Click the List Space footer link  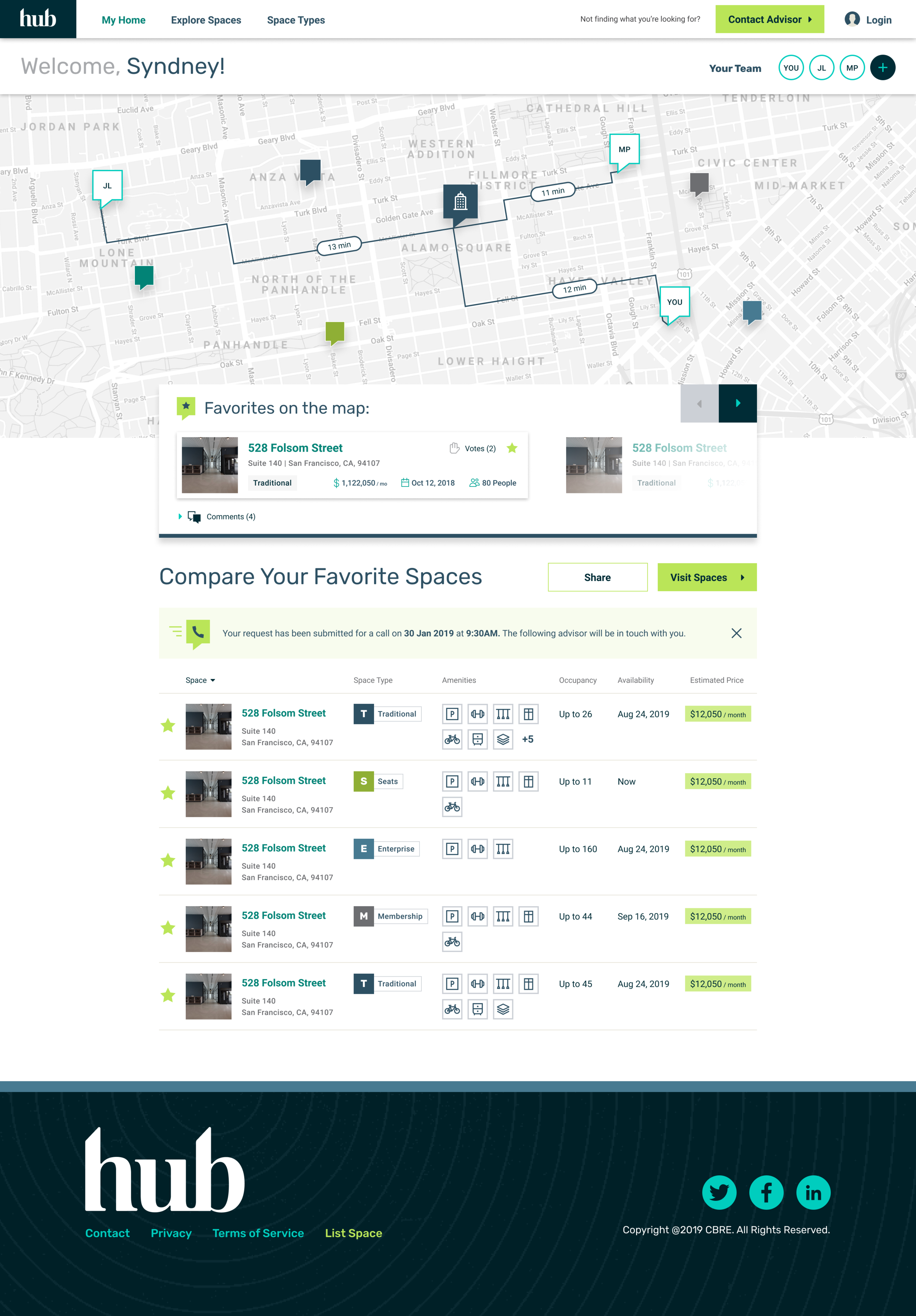tap(353, 1234)
